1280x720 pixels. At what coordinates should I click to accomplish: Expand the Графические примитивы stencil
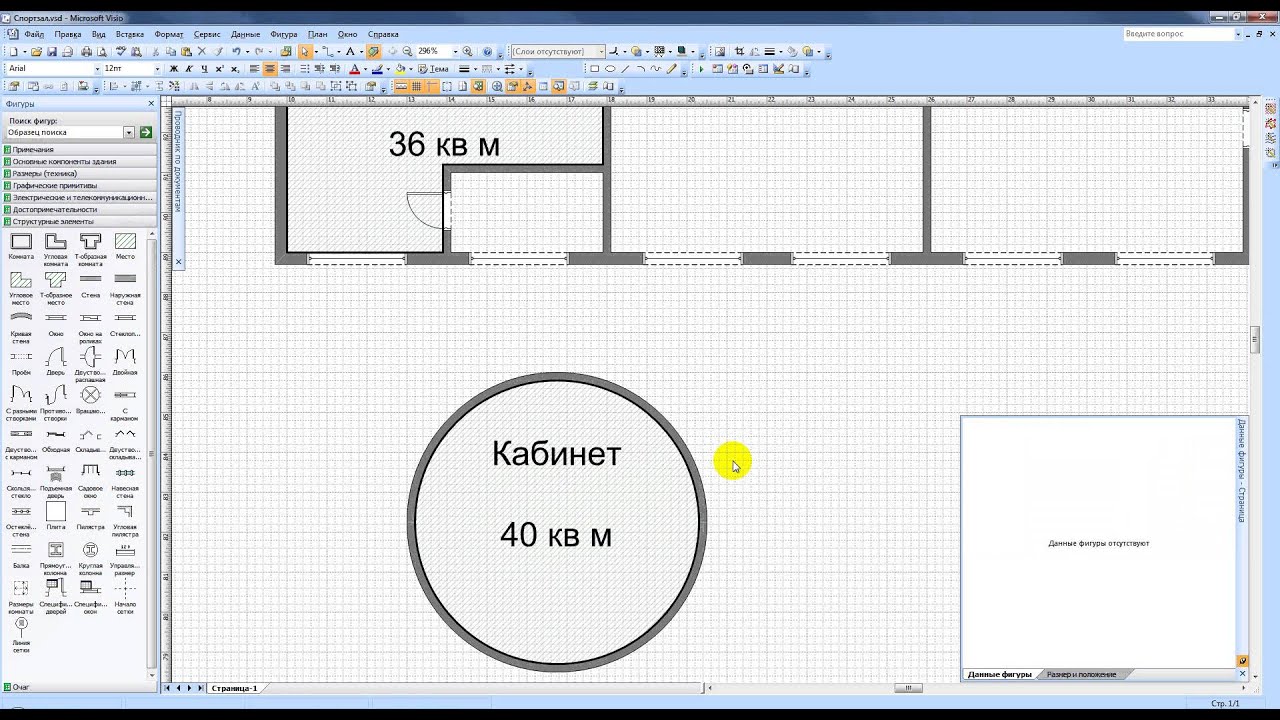(x=80, y=185)
